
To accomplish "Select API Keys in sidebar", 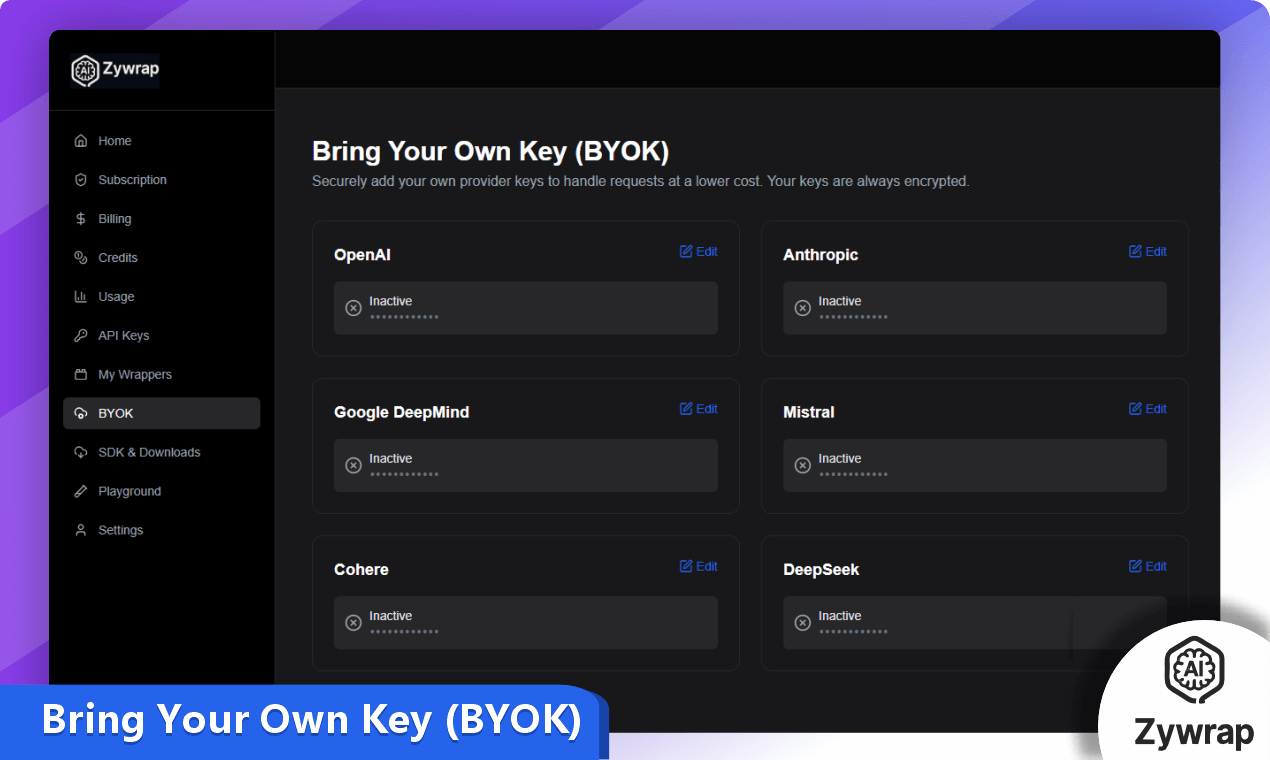I will click(161, 336).
